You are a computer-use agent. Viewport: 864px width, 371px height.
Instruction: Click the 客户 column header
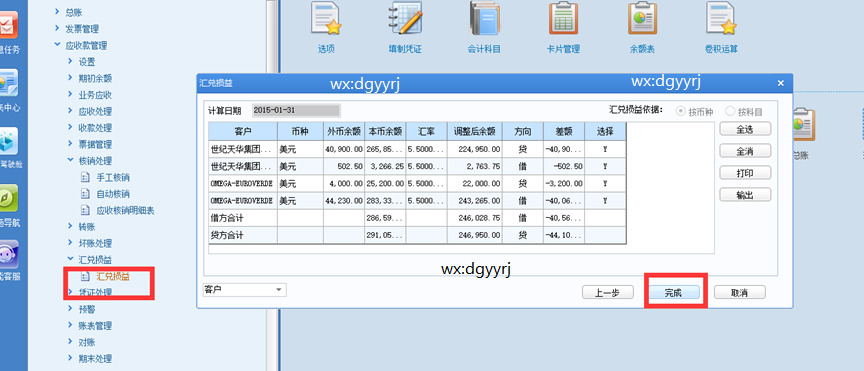tap(242, 131)
